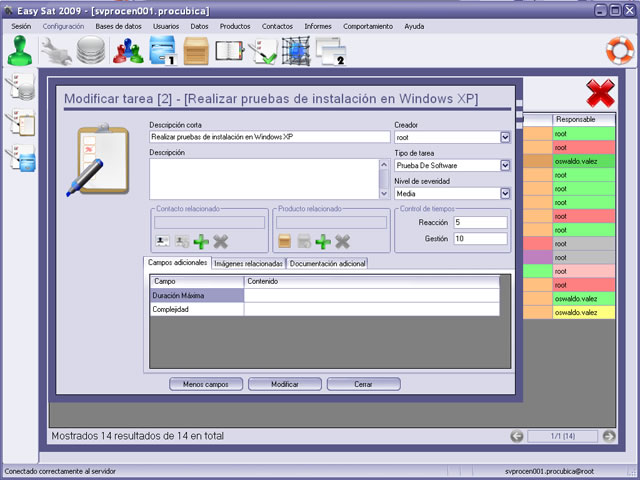Open the Productos menu
Viewport: 640px width, 480px height.
pyautogui.click(x=235, y=27)
